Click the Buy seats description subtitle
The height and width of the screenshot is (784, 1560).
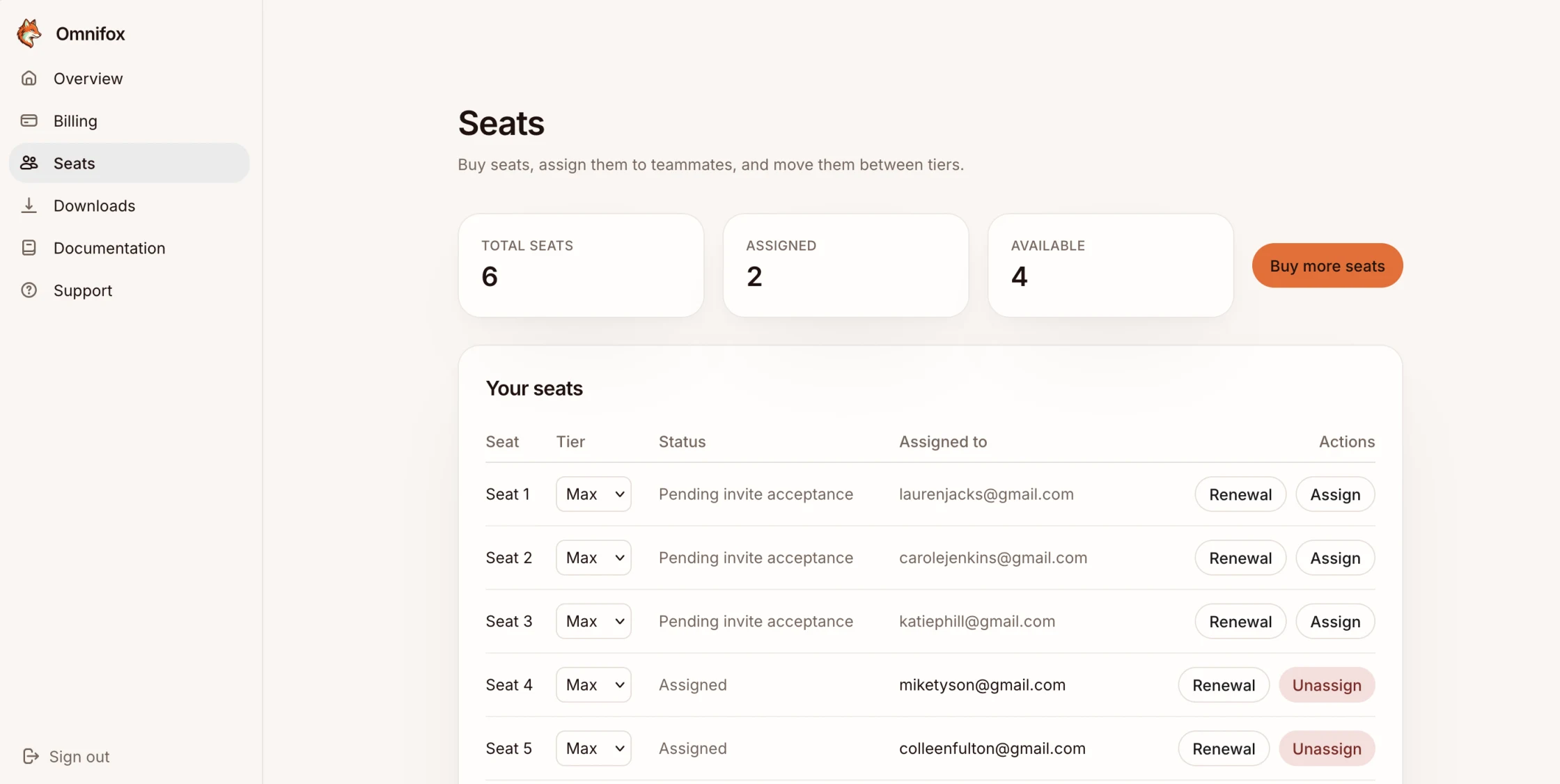pos(710,164)
